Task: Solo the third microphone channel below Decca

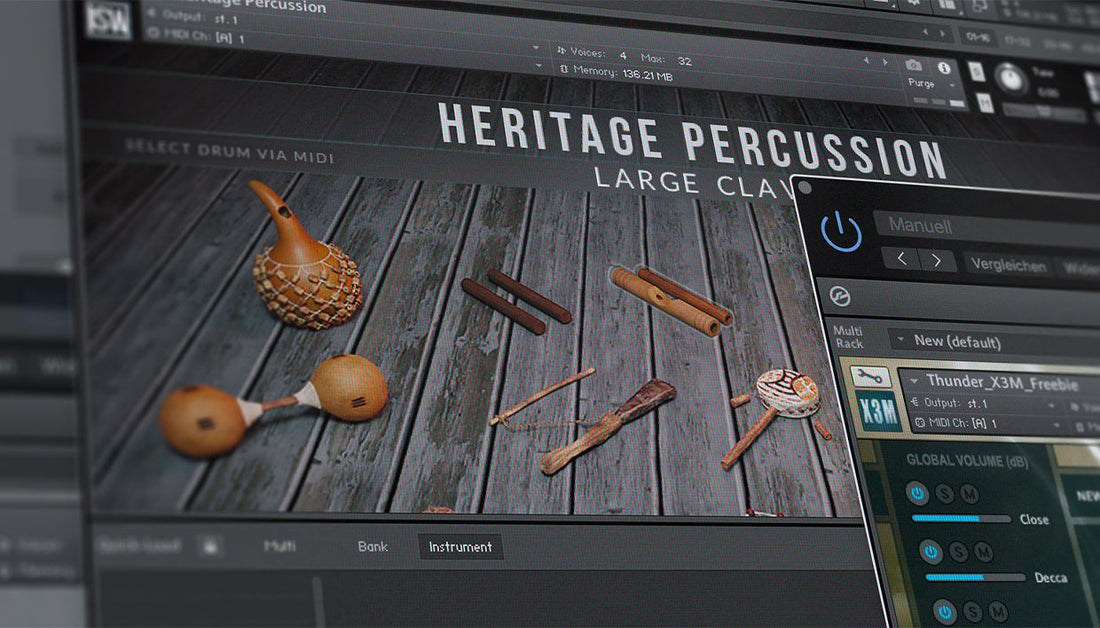Action: [x=972, y=612]
